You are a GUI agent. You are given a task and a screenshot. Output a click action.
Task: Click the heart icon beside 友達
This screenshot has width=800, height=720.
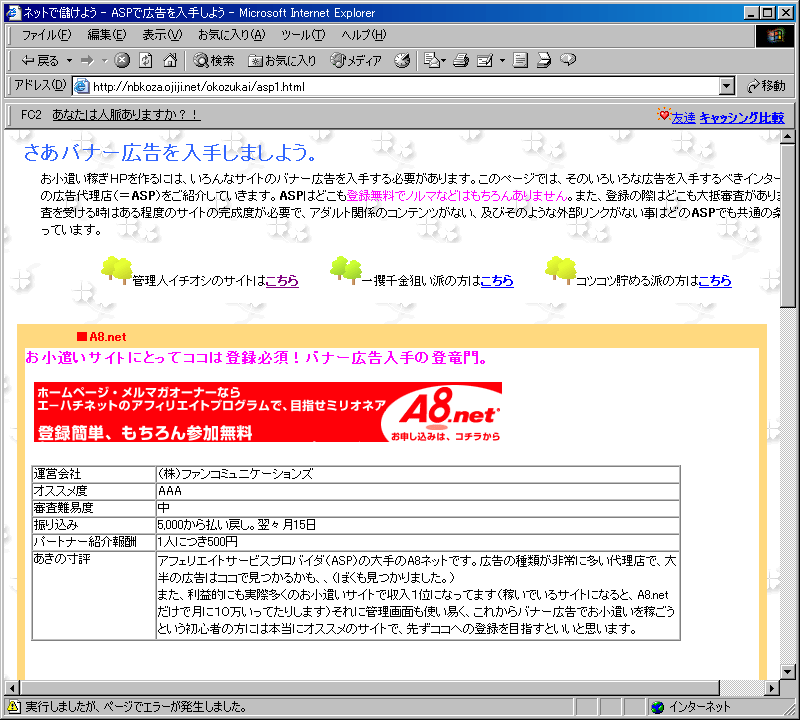tap(663, 115)
